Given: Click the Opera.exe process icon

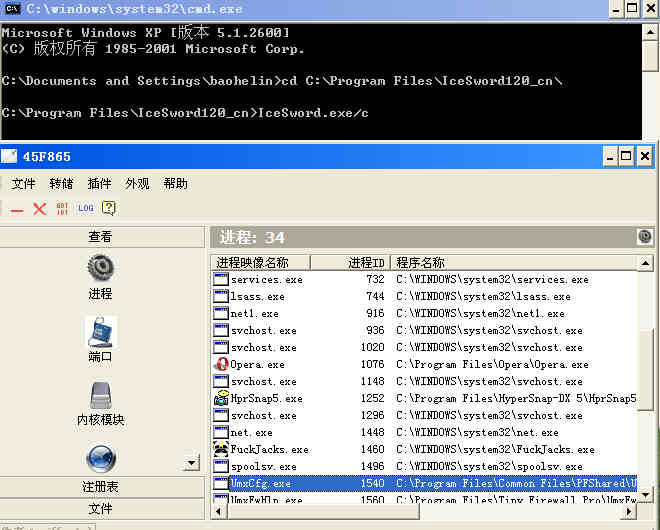Looking at the screenshot, I should pyautogui.click(x=221, y=364).
